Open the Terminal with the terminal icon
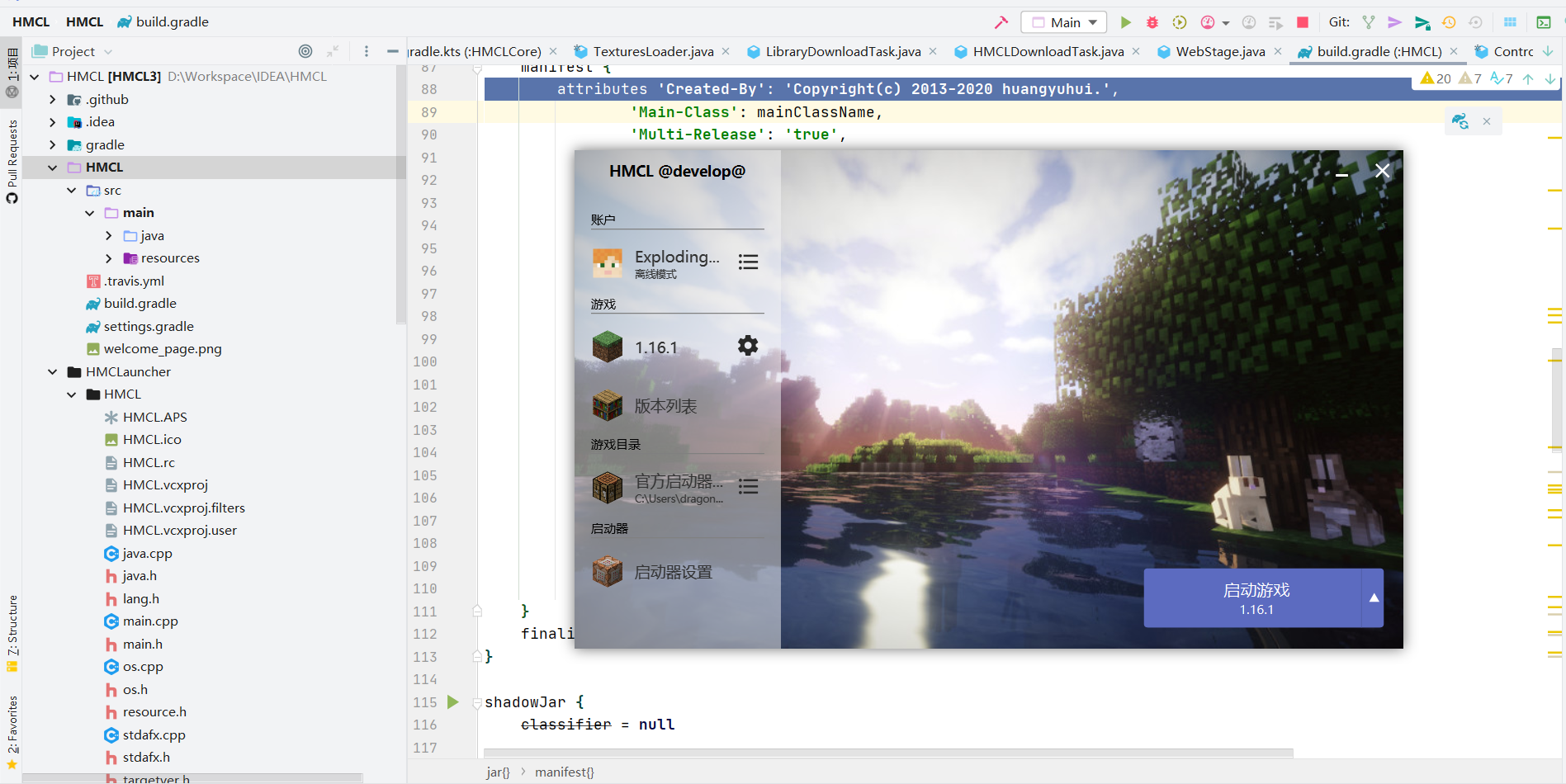Viewport: 1566px width, 784px height. coord(1545,22)
